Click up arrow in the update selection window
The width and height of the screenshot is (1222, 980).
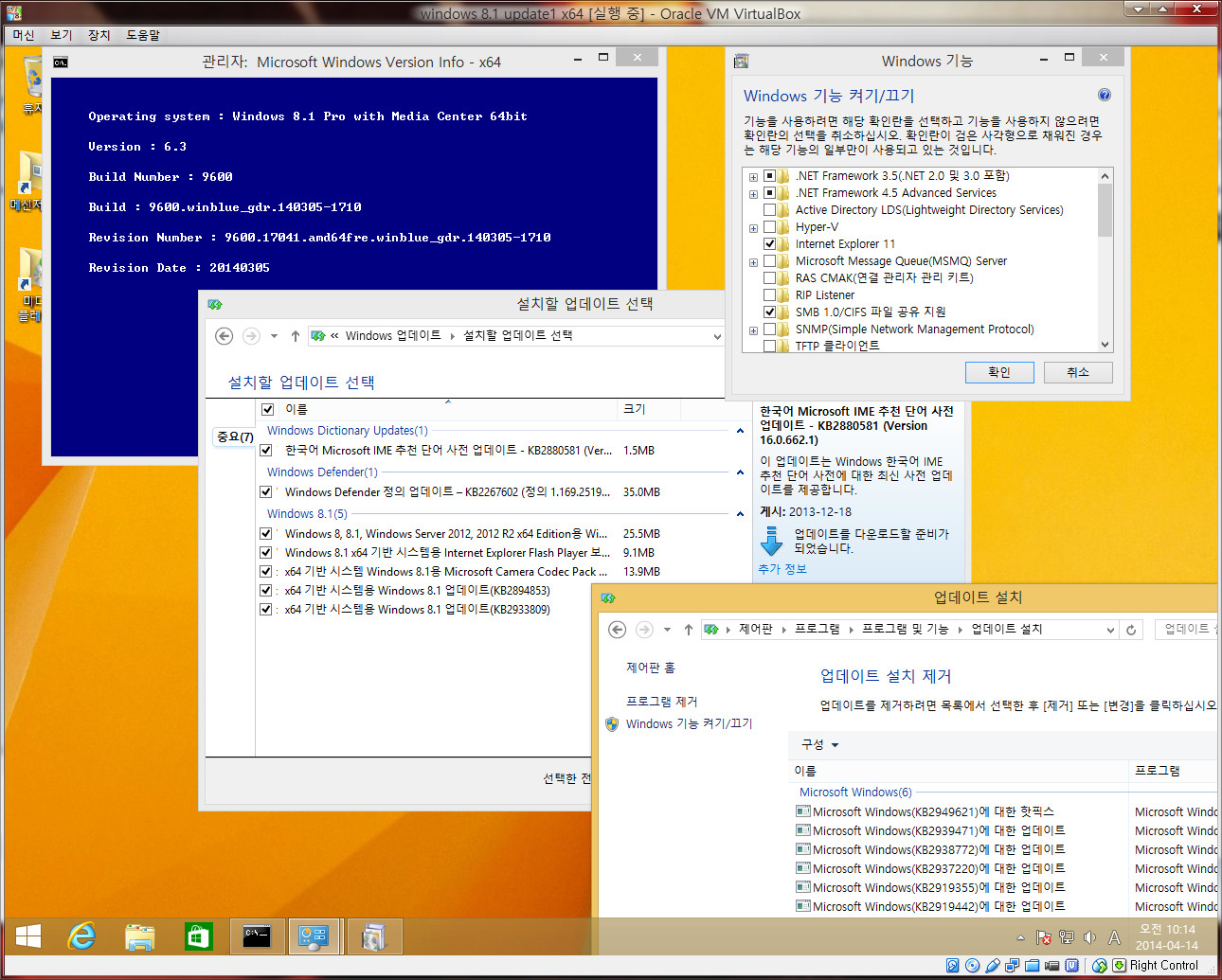pyautogui.click(x=296, y=335)
